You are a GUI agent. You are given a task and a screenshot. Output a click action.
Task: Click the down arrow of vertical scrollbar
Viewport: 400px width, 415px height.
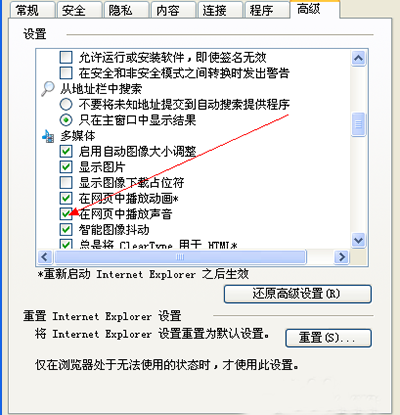pyautogui.click(x=359, y=240)
